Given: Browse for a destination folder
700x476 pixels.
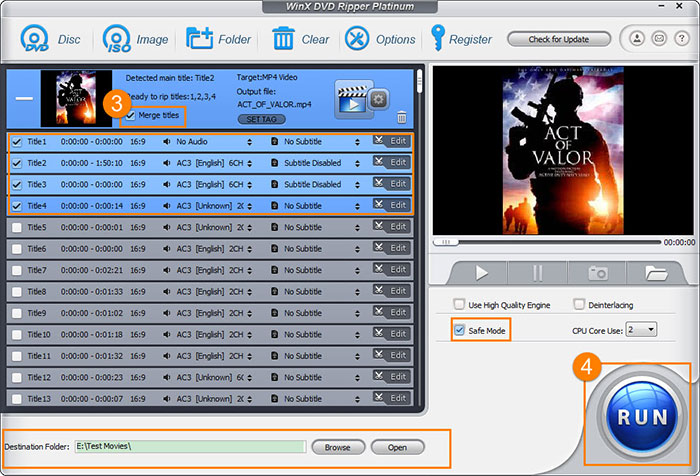Looking at the screenshot, I should coord(338,447).
